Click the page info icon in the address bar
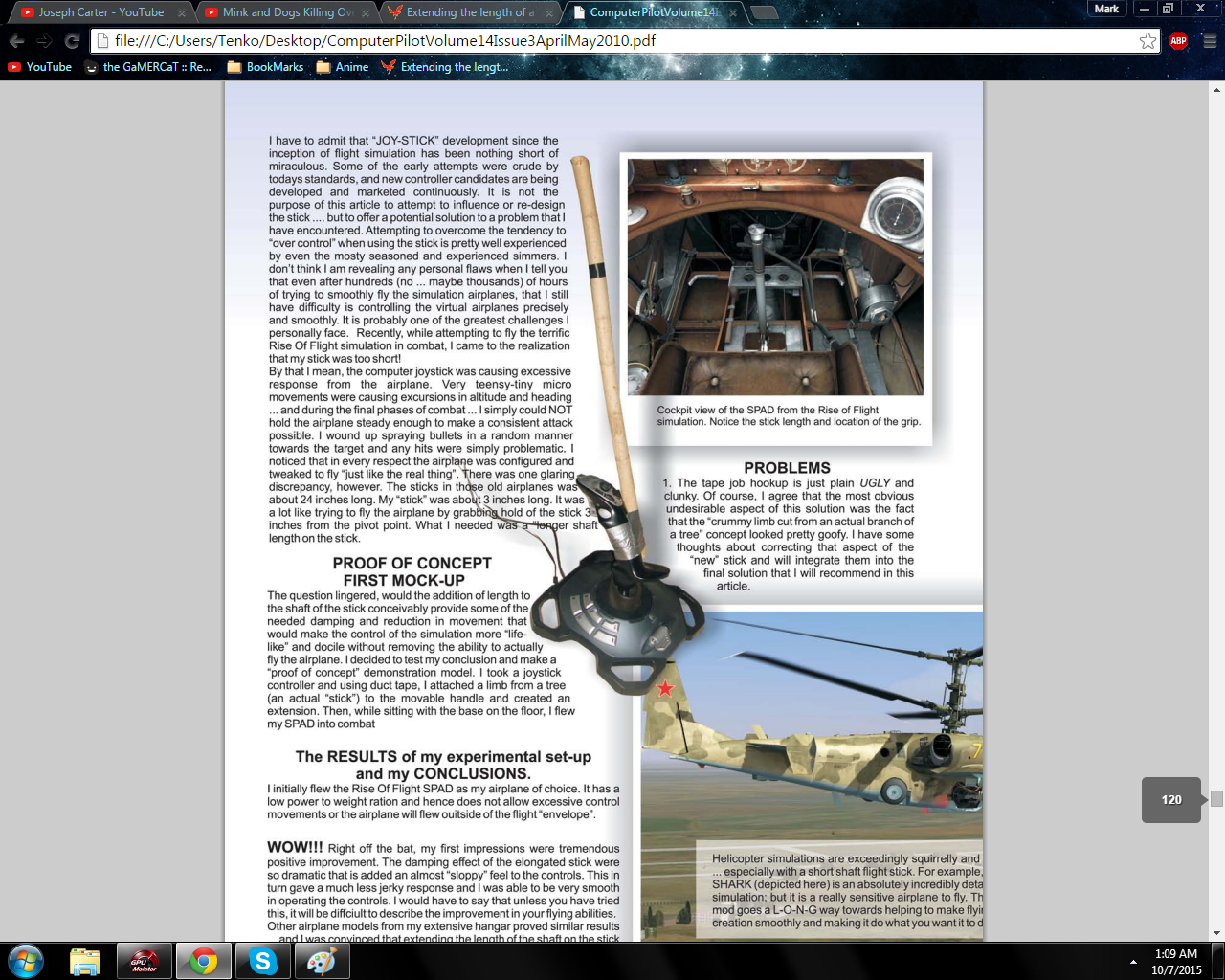 tap(102, 40)
